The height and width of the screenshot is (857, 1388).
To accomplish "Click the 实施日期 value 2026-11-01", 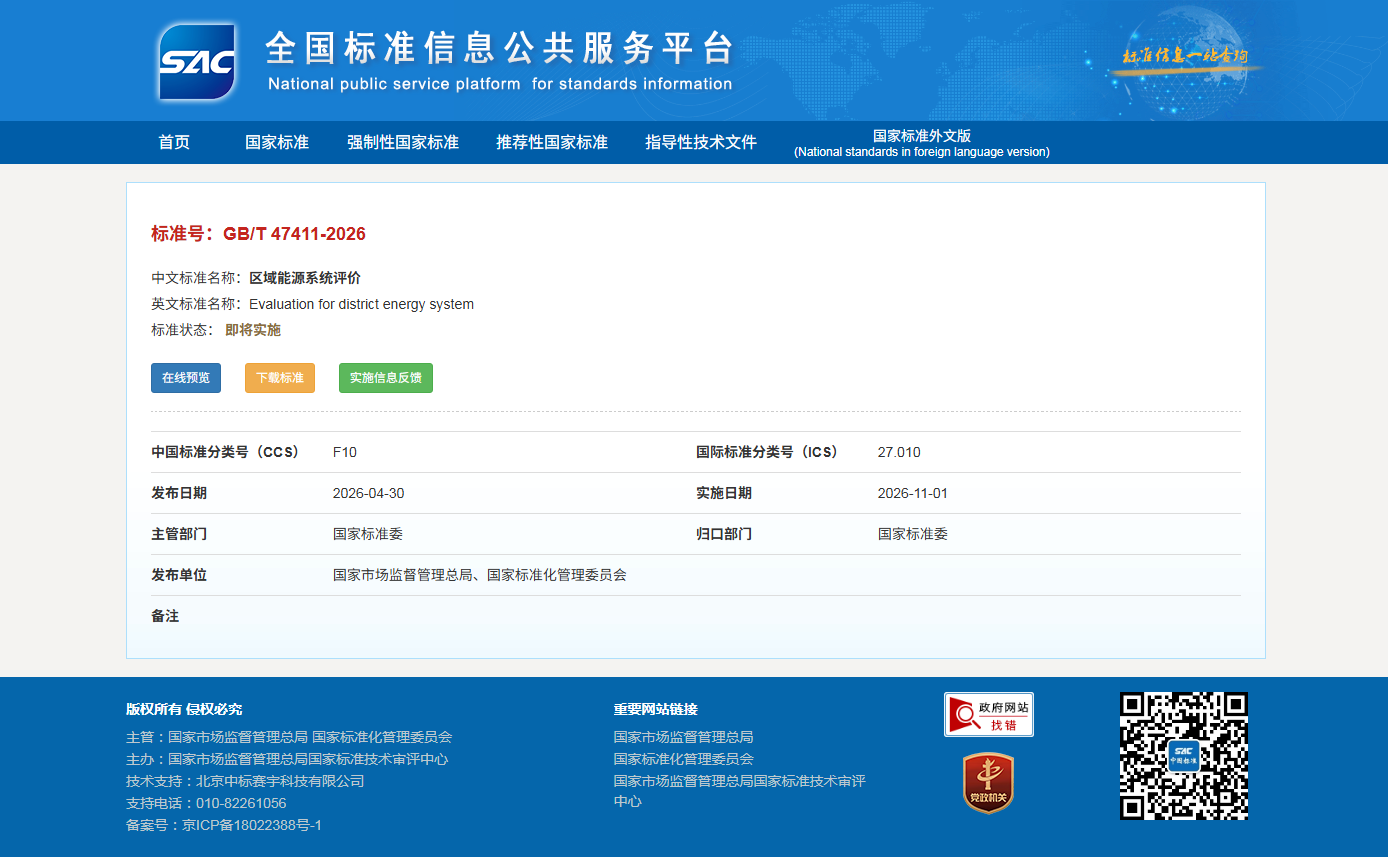I will point(913,493).
